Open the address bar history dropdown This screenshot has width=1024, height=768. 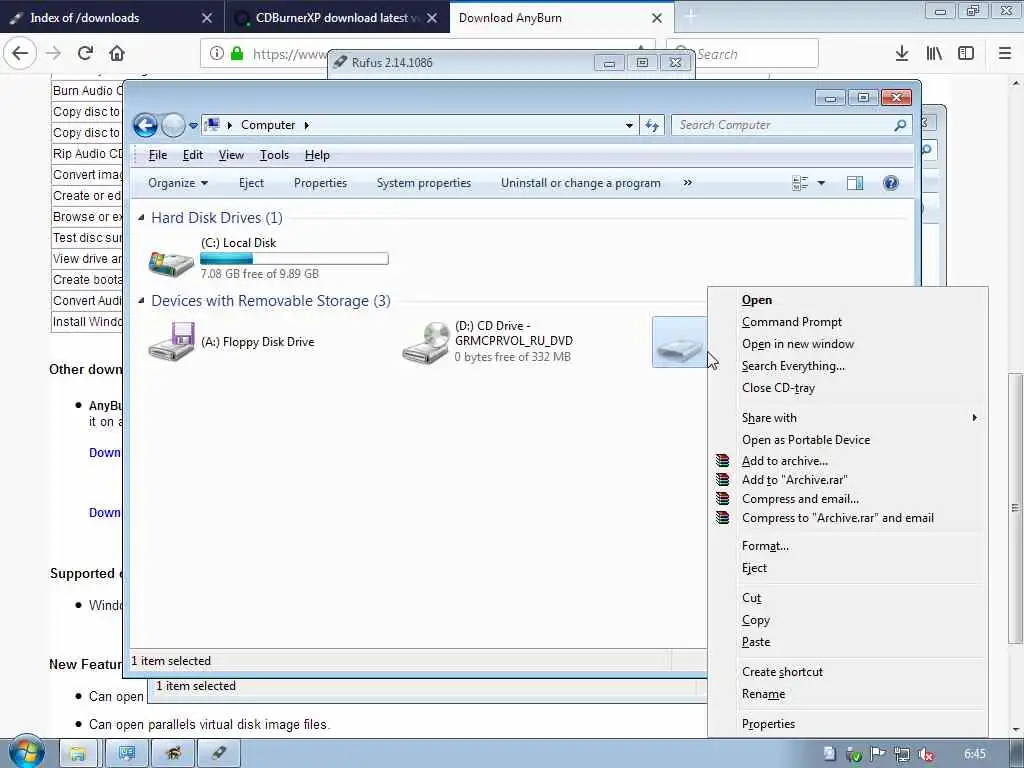coord(629,125)
